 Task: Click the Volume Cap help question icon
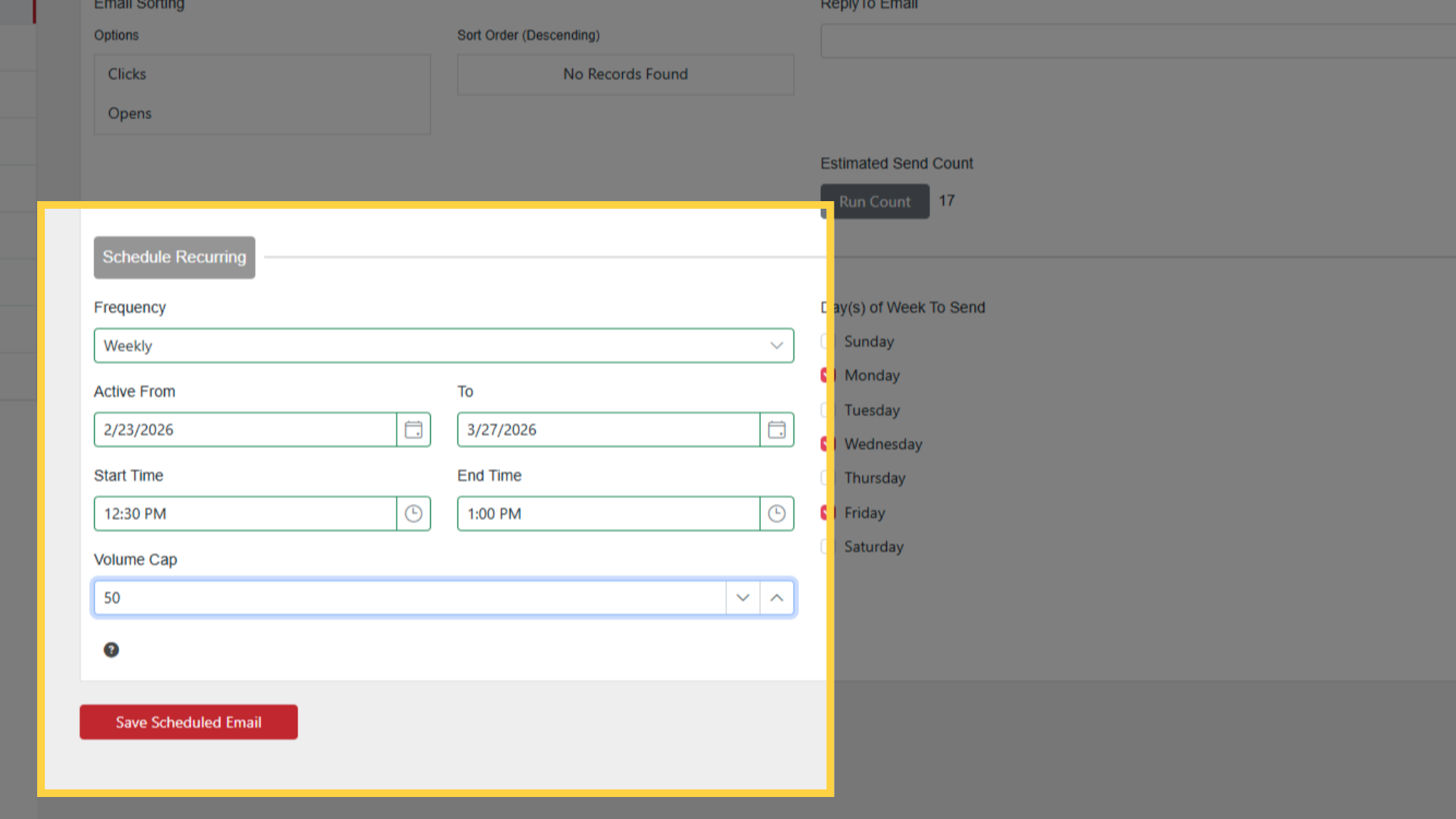112,650
